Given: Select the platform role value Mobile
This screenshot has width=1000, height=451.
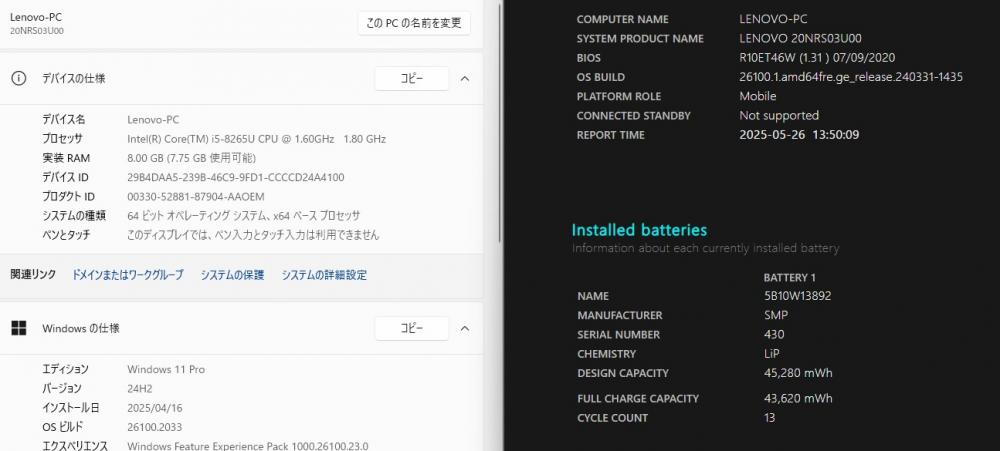Looking at the screenshot, I should tap(758, 96).
